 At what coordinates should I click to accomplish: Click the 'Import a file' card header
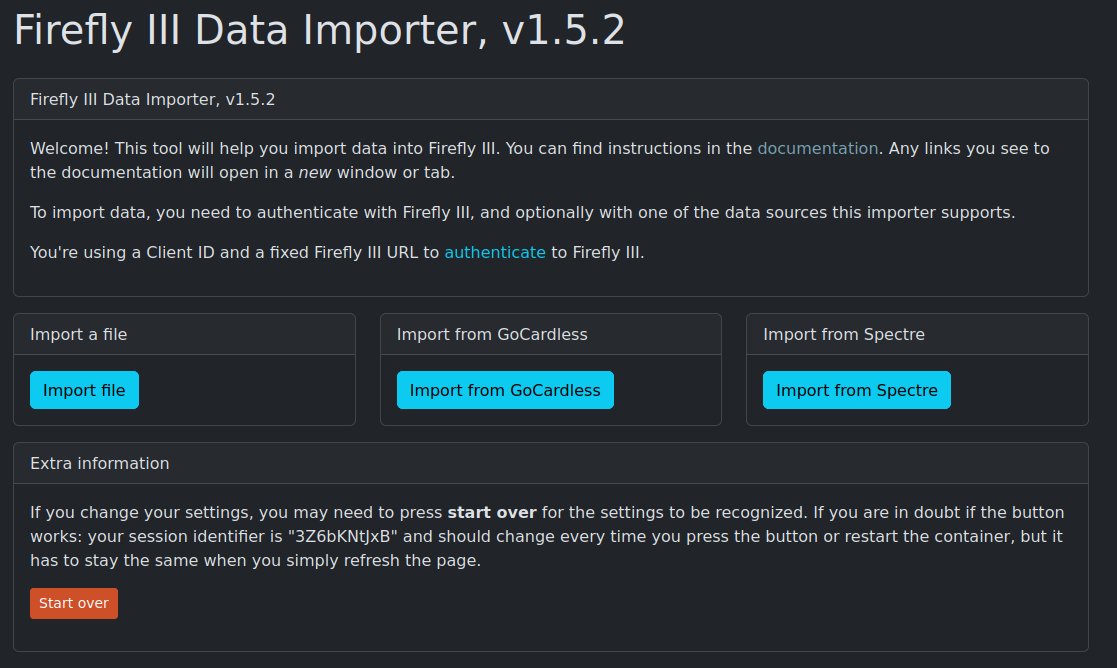click(79, 334)
